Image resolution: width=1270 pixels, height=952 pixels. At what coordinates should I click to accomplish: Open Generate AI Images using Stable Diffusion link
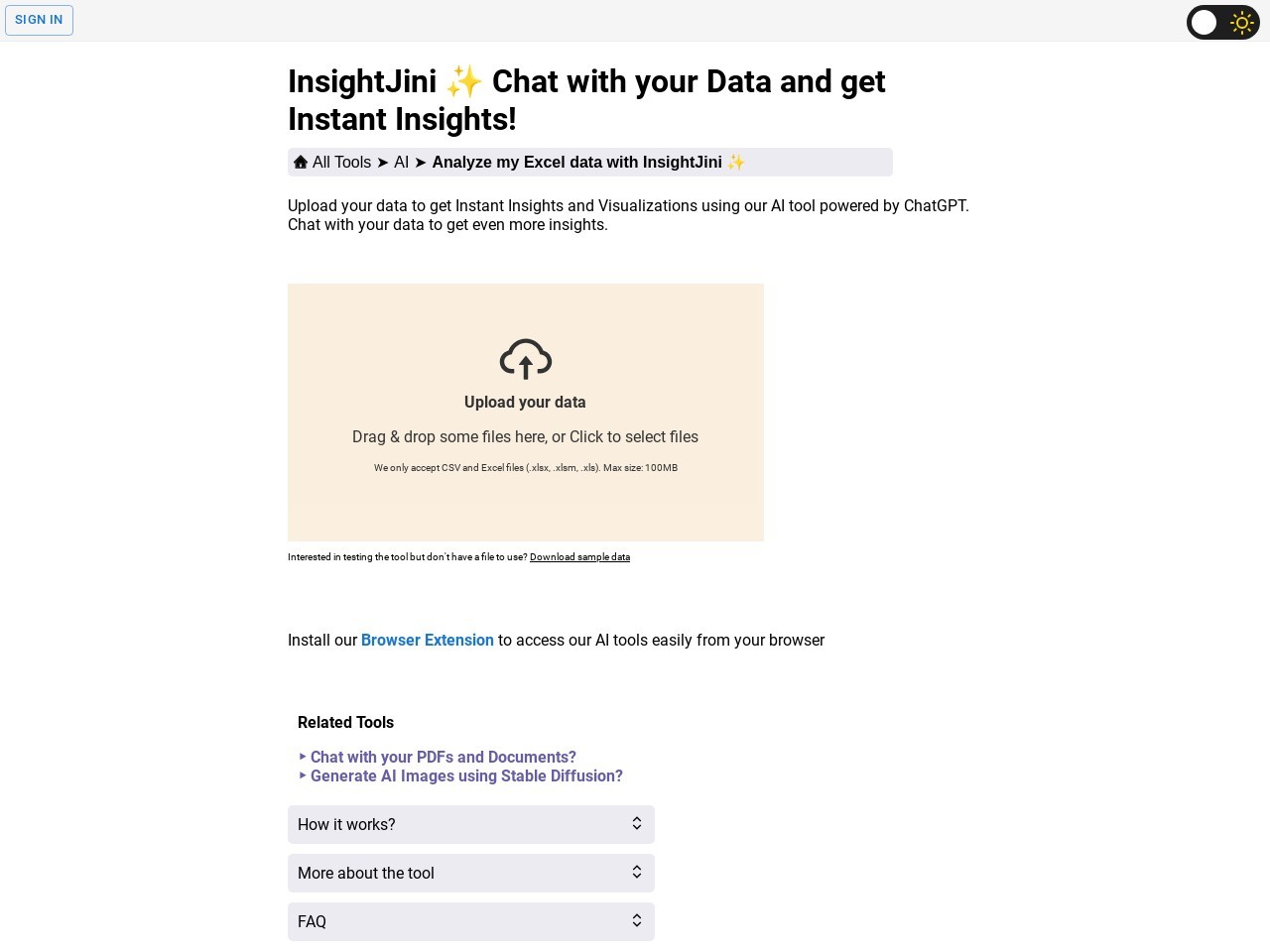(466, 775)
